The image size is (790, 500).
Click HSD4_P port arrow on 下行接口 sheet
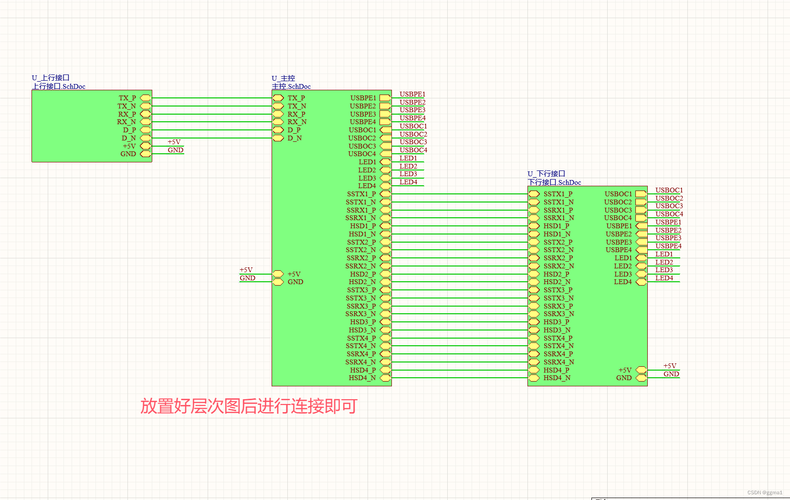(x=534, y=370)
